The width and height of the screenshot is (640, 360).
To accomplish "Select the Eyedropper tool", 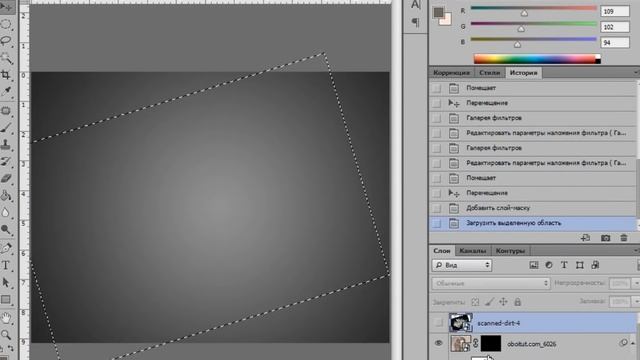I will click(x=6, y=92).
